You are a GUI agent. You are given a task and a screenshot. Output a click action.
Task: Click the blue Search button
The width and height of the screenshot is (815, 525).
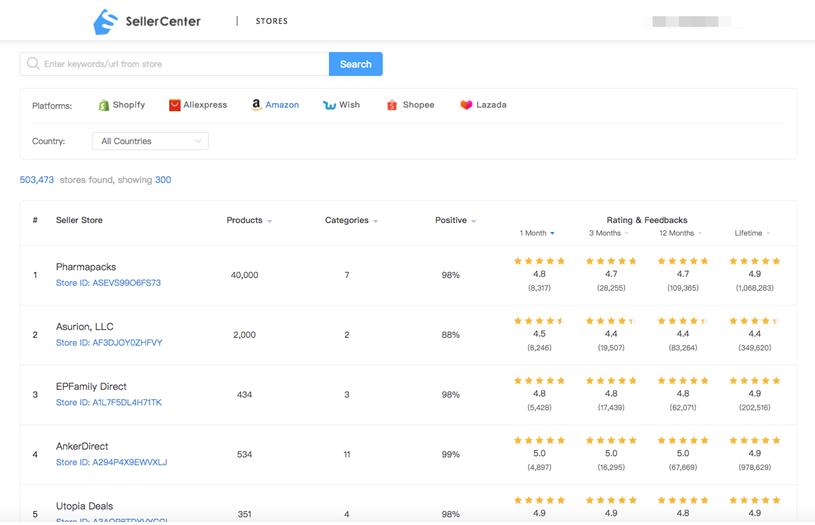point(356,64)
